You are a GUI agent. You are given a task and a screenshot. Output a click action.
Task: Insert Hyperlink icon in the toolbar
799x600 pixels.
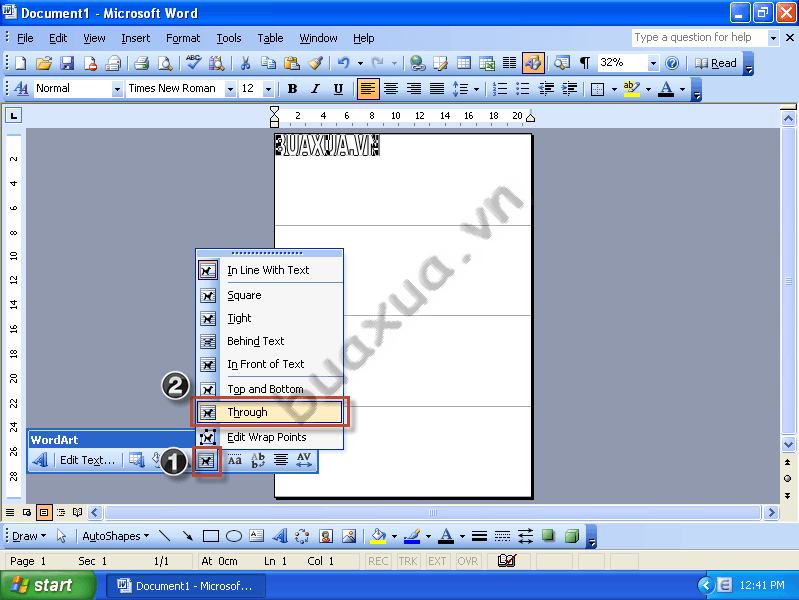(x=418, y=63)
